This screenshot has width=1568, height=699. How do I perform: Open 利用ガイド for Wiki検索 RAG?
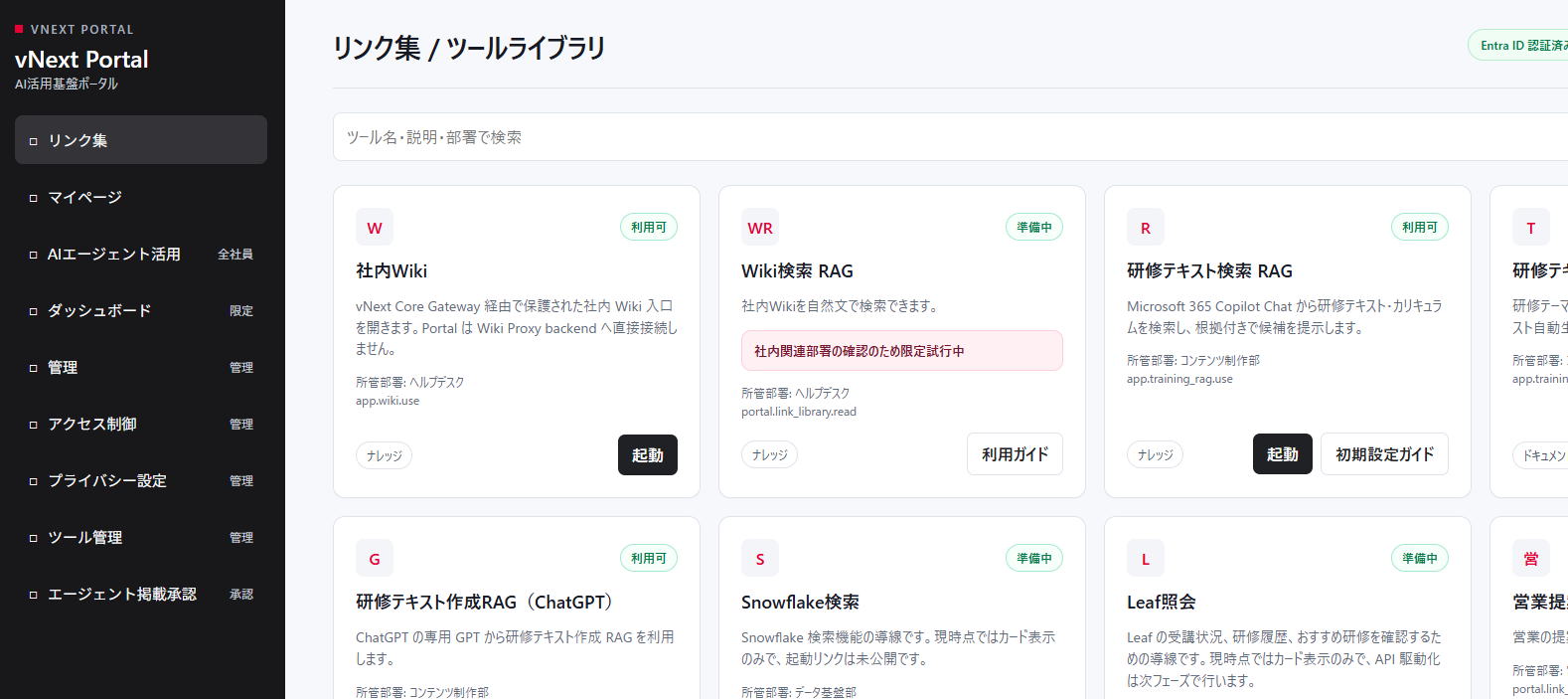(x=1016, y=453)
